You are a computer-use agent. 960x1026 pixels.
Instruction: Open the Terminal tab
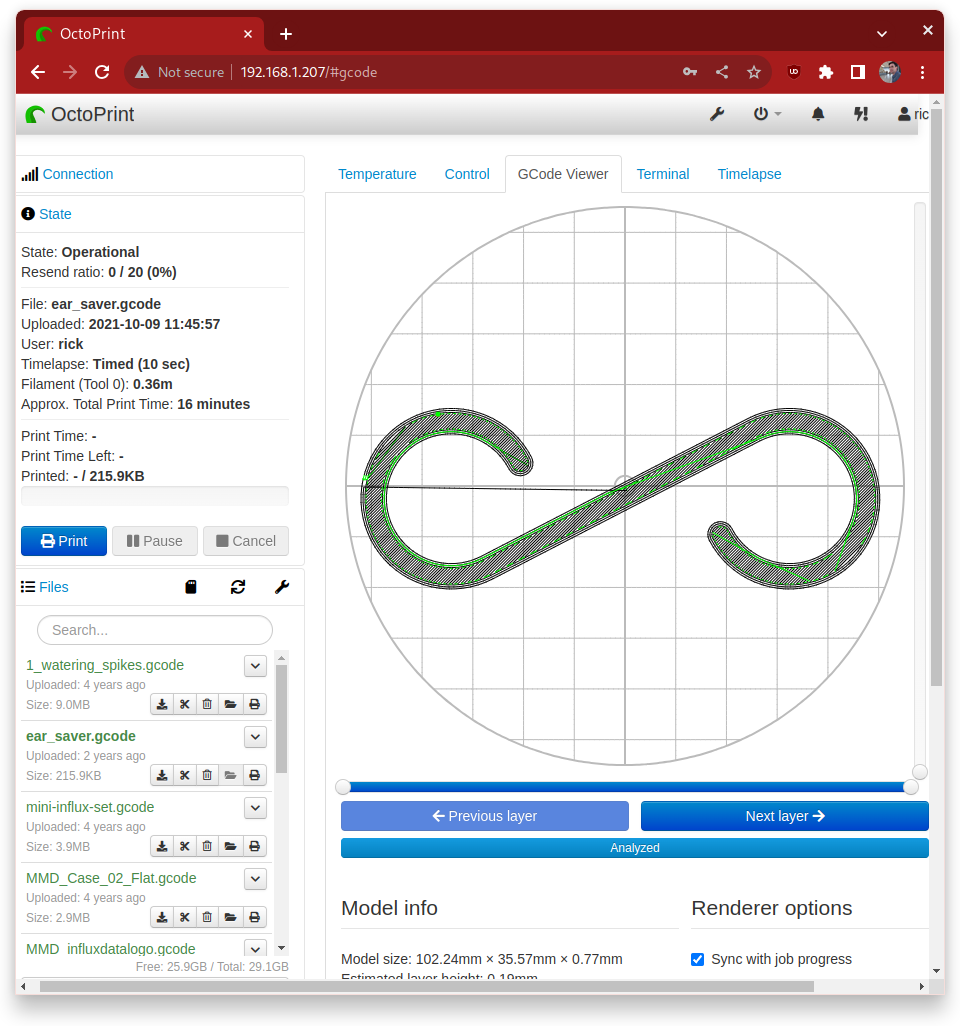(x=663, y=174)
